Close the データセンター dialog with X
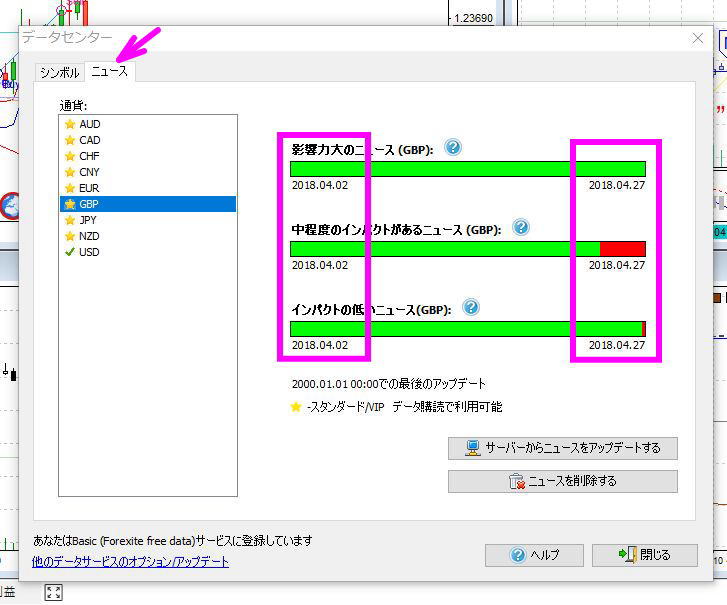This screenshot has height=605, width=727. pos(698,38)
